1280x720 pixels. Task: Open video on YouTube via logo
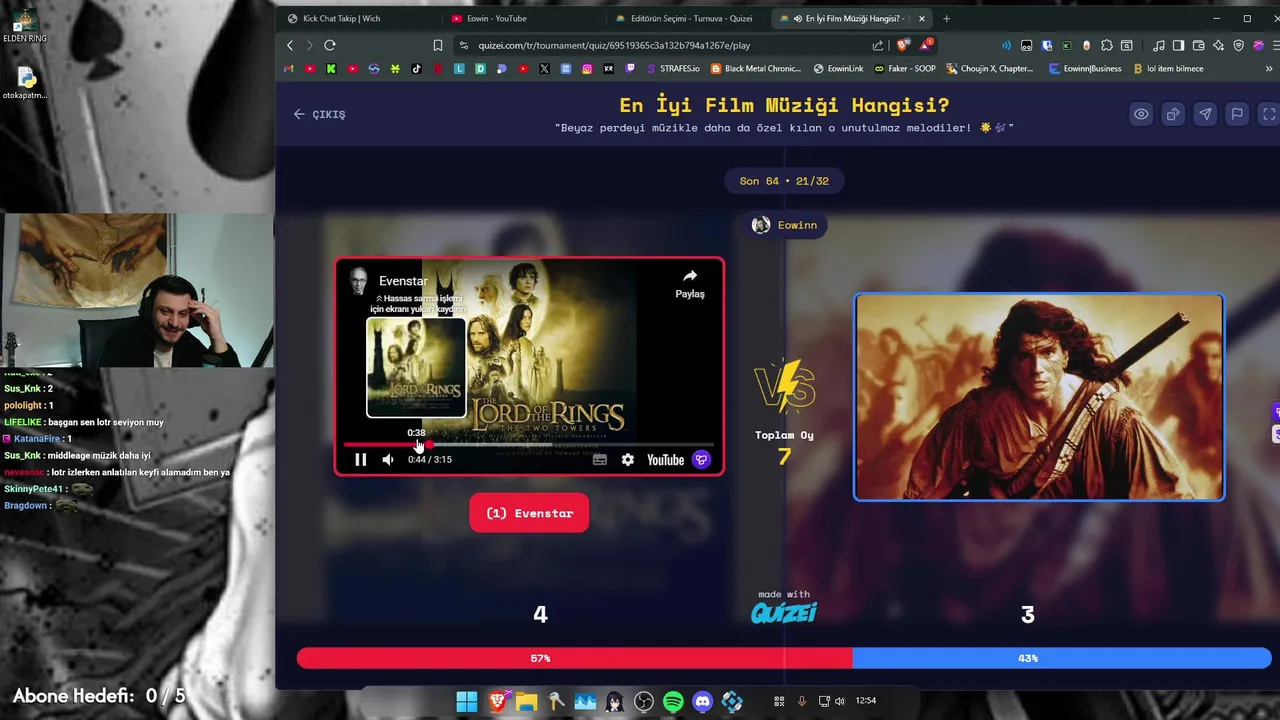(665, 460)
